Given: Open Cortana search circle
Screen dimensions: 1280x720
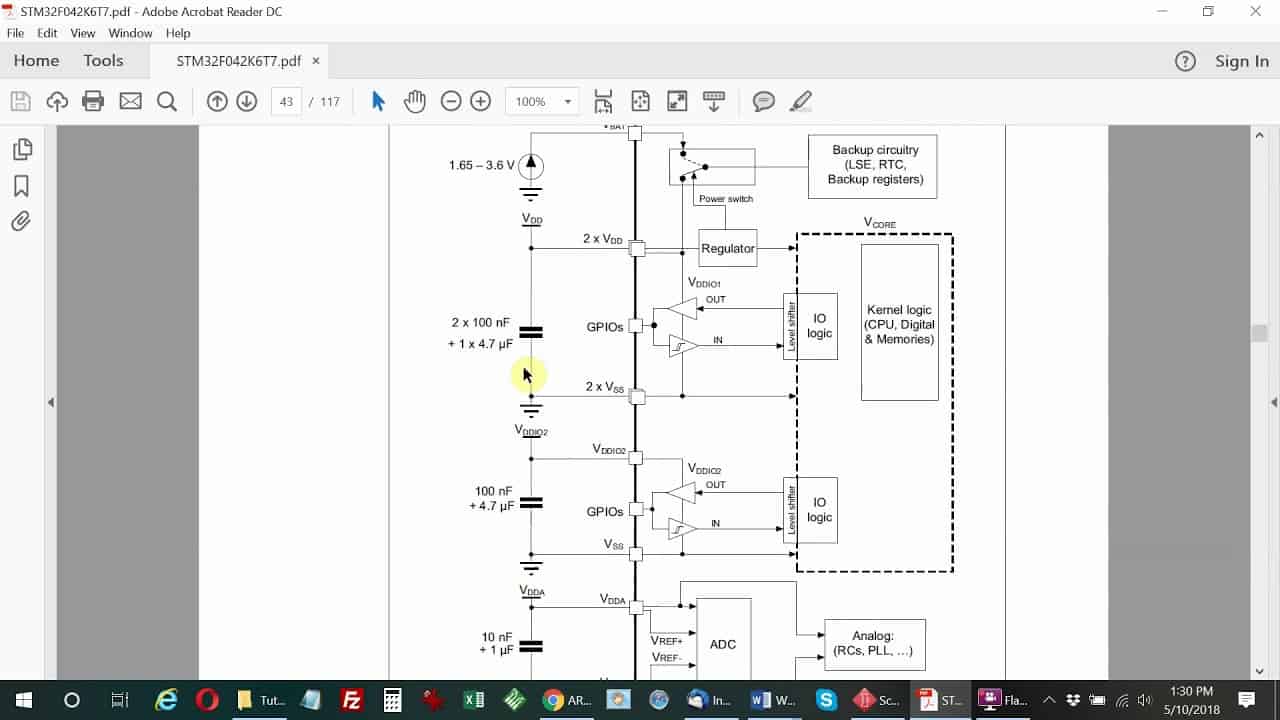Looking at the screenshot, I should [71, 700].
